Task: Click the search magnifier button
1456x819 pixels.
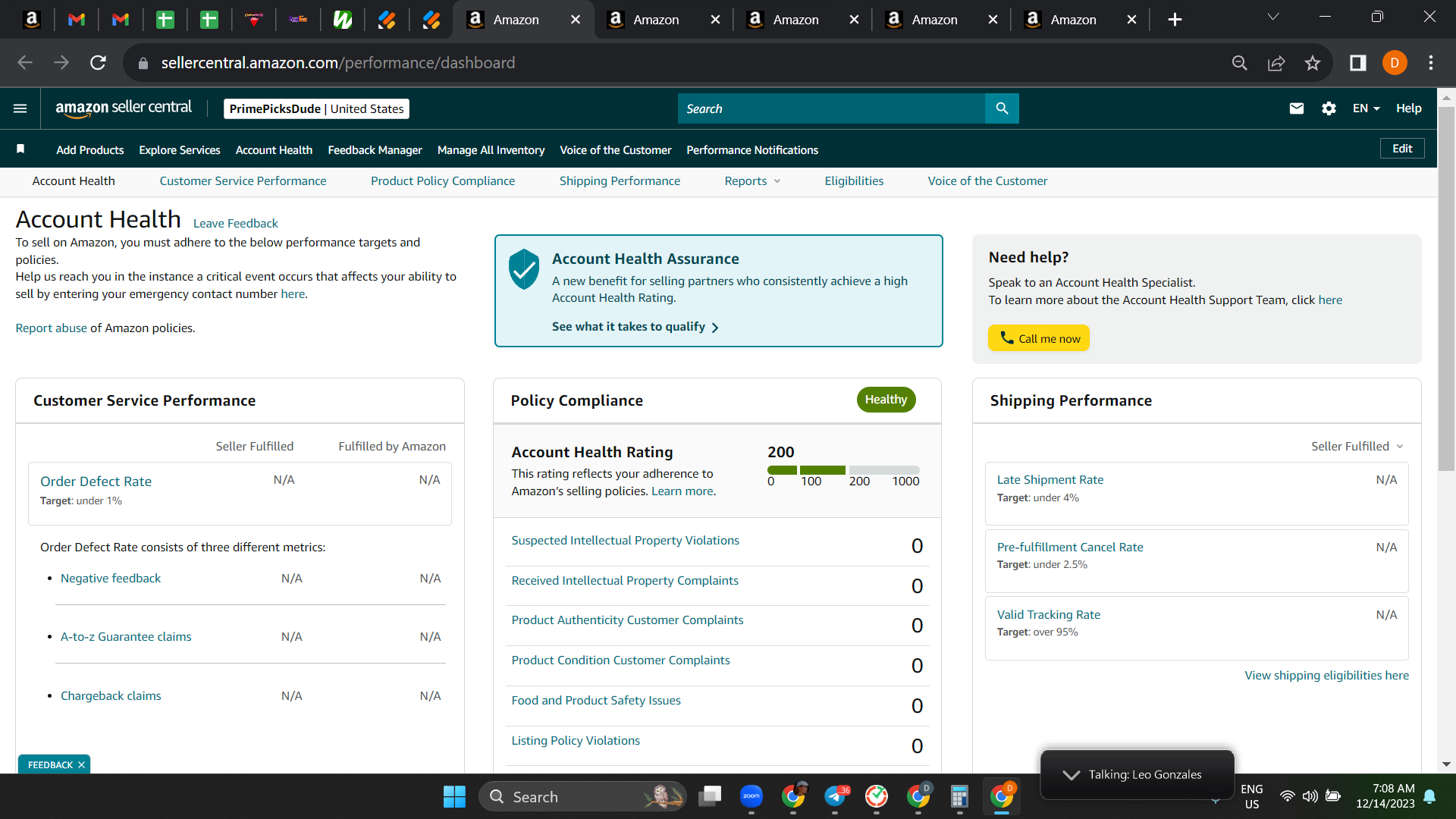Action: (1002, 108)
